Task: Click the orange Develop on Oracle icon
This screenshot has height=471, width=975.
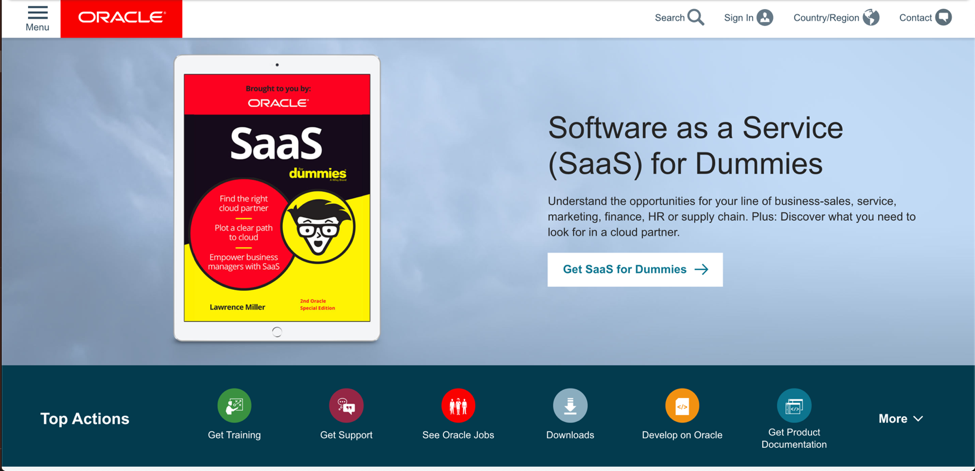Action: 682,406
